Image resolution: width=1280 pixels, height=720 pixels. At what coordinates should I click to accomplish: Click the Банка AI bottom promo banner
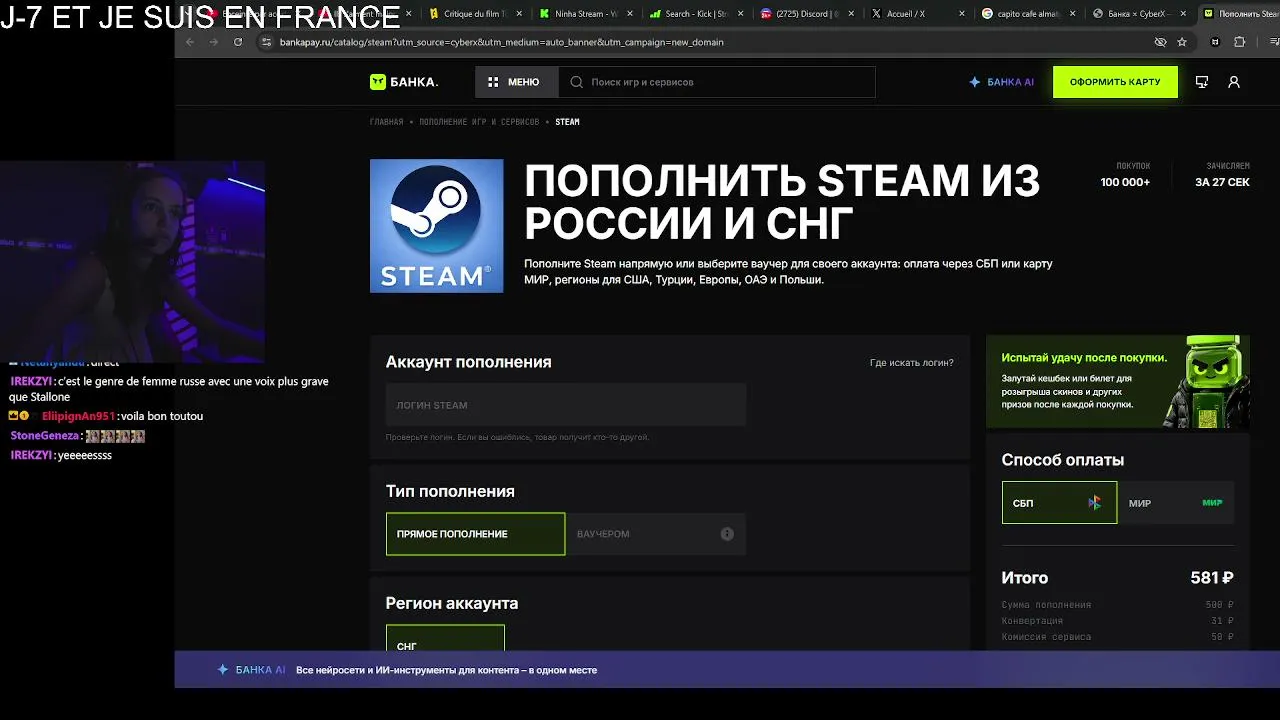[727, 670]
